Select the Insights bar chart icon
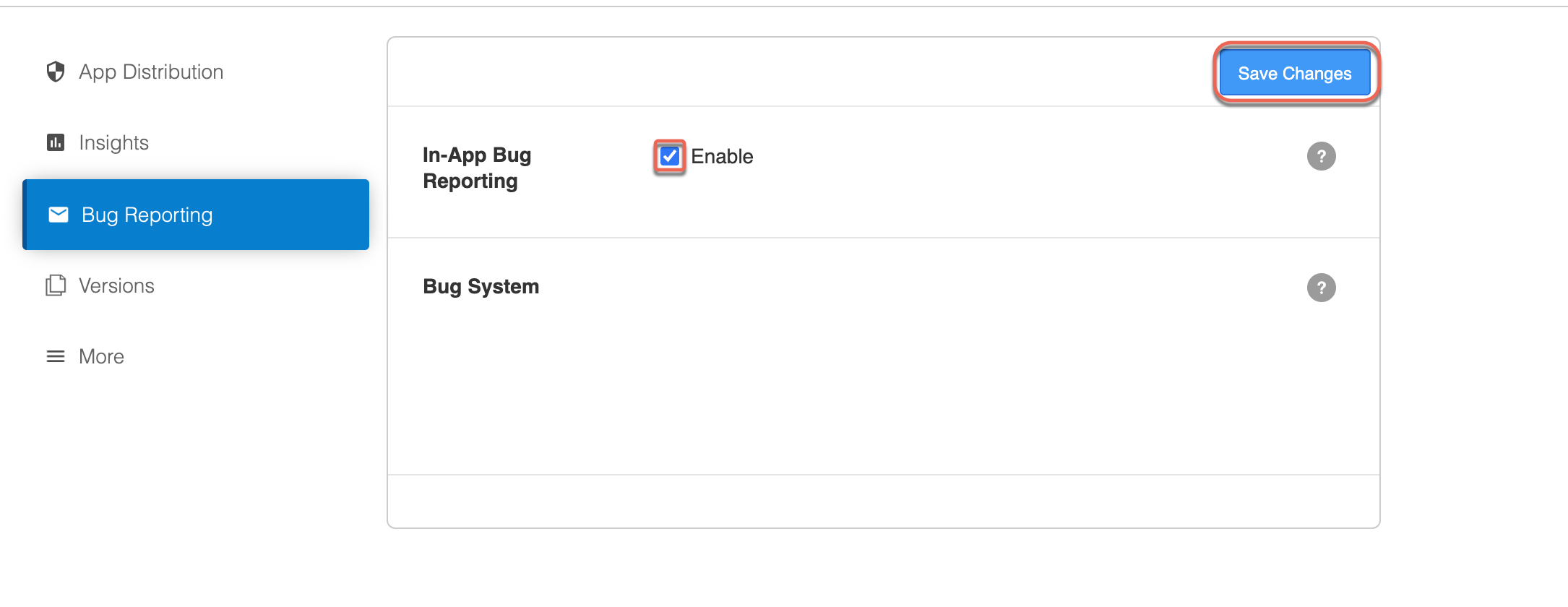 [56, 142]
